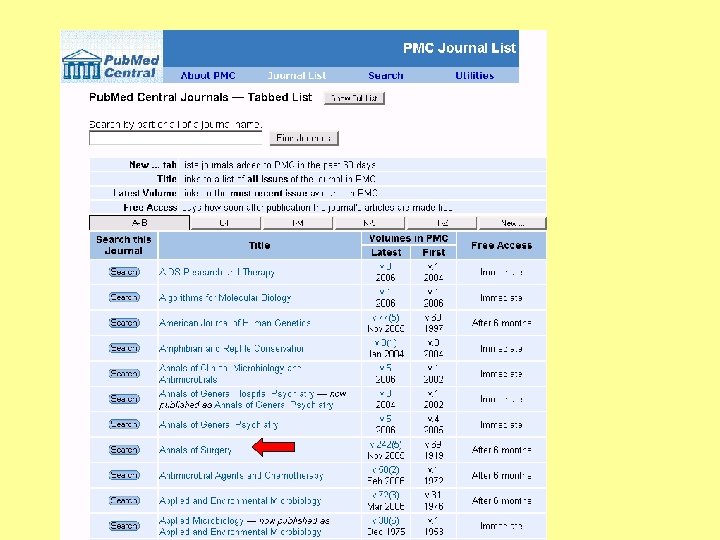
Task: Open latest volume of American Journal of Human Genetics
Action: tap(385, 318)
